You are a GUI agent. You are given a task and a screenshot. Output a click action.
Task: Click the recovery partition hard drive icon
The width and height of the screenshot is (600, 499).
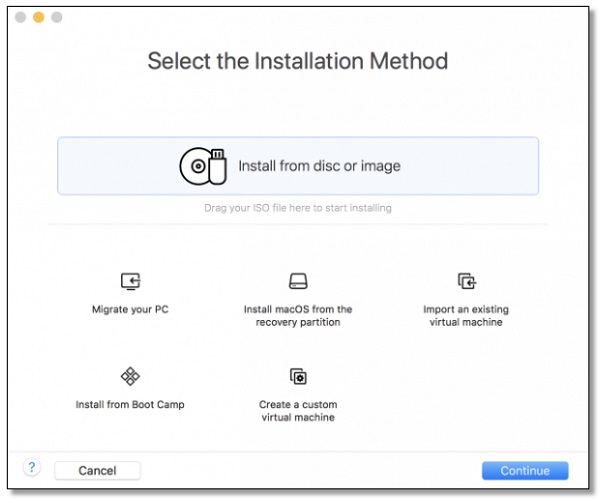coord(298,281)
